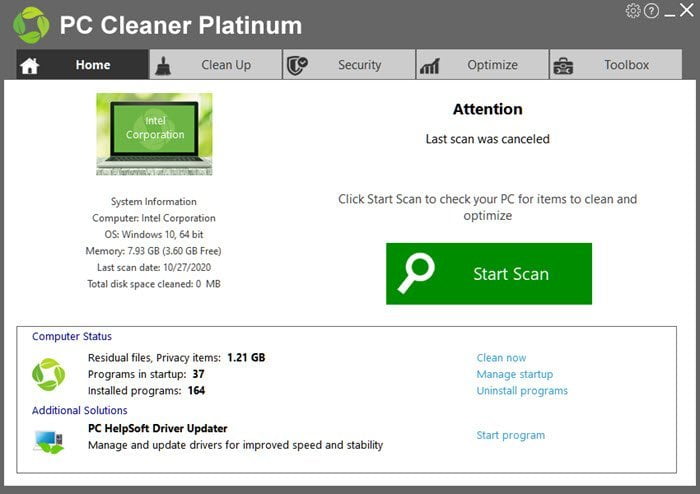700x494 pixels.
Task: Close the PC Cleaner Platinum window
Action: [x=687, y=10]
